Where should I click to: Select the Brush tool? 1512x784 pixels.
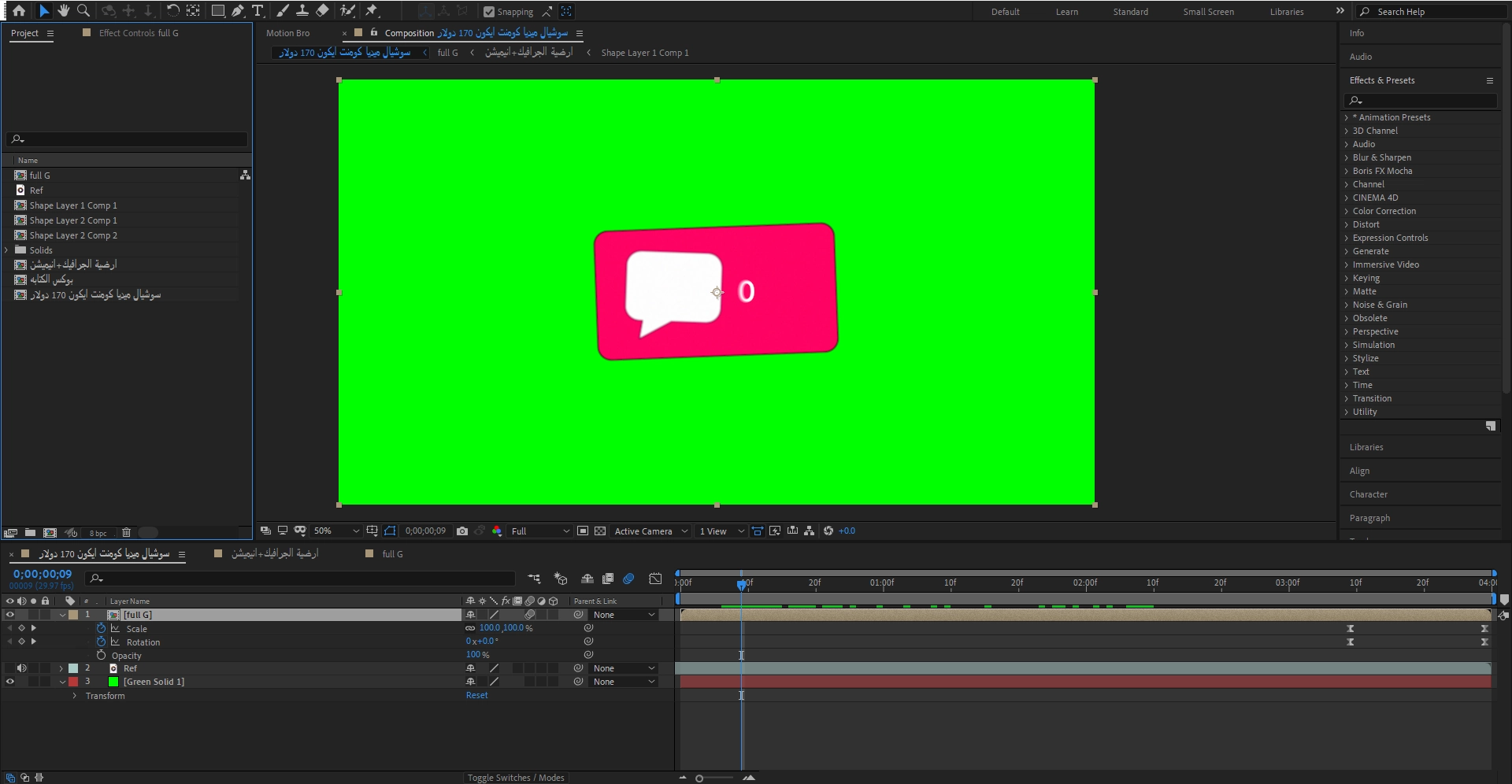tap(283, 11)
